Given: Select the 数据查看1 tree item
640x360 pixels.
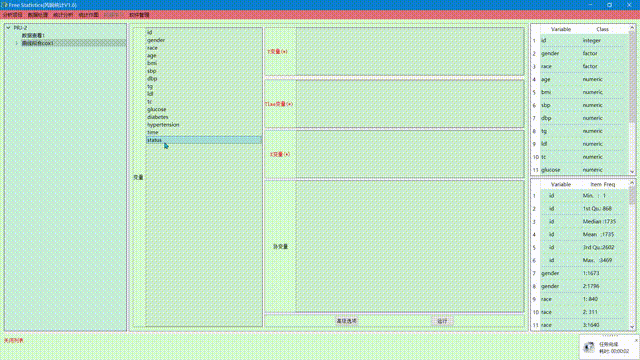Looking at the screenshot, I should [33, 36].
